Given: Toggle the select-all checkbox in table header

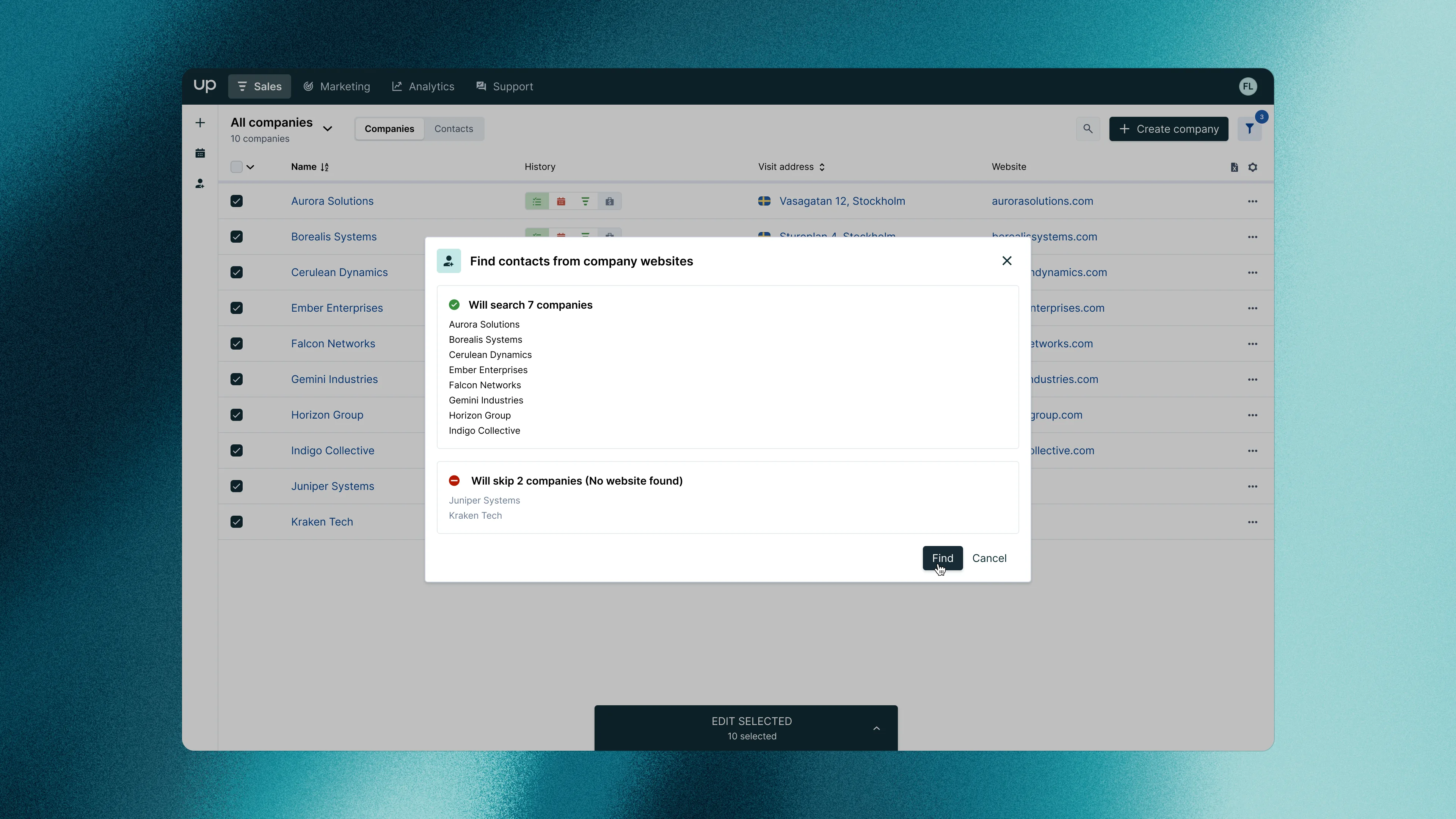Looking at the screenshot, I should point(236,167).
